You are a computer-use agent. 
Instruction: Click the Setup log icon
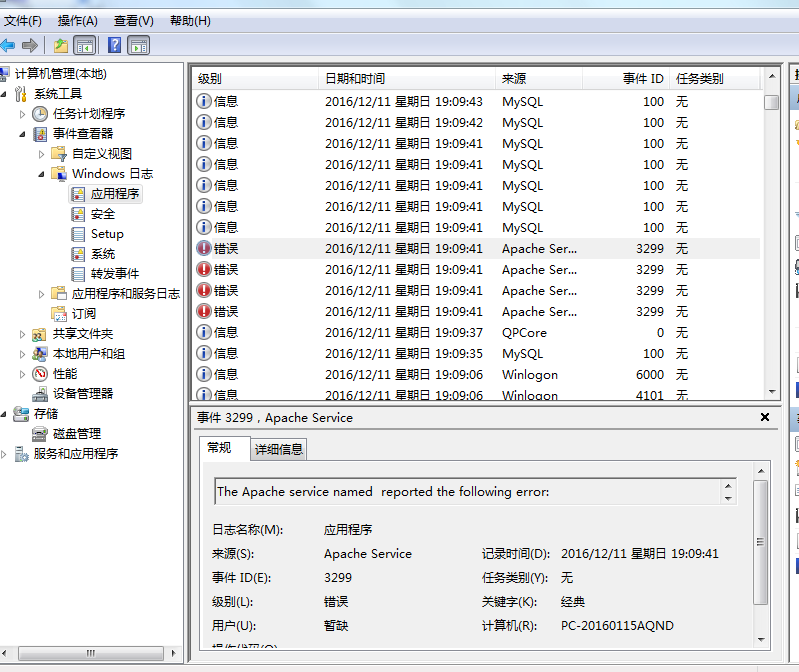pyautogui.click(x=78, y=234)
